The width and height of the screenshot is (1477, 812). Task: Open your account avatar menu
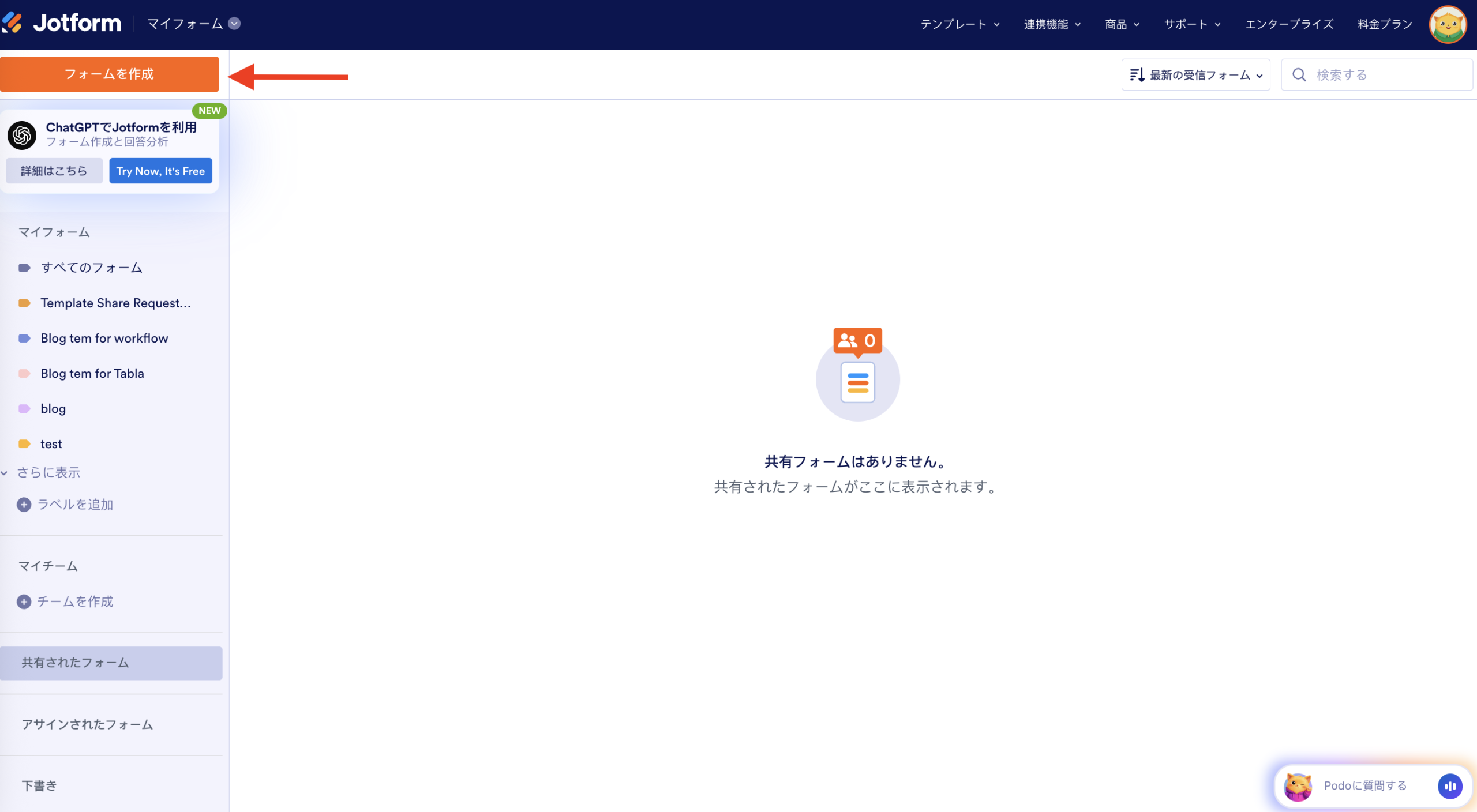(x=1448, y=24)
